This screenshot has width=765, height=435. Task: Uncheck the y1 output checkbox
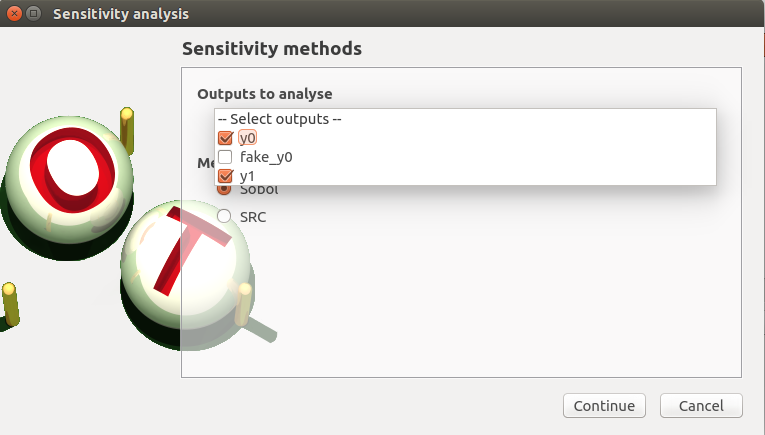[x=225, y=176]
